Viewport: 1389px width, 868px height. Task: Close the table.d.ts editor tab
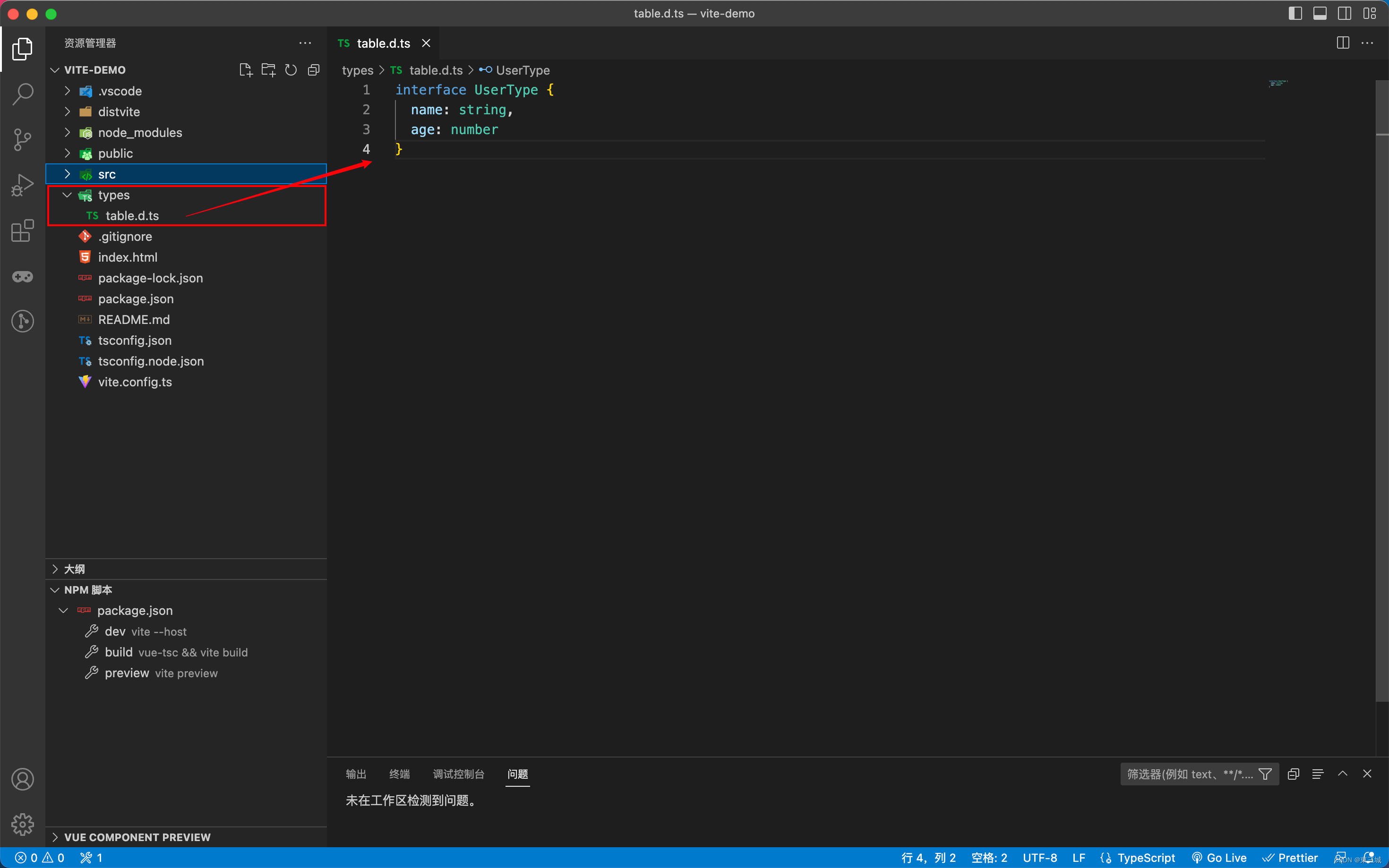point(426,43)
